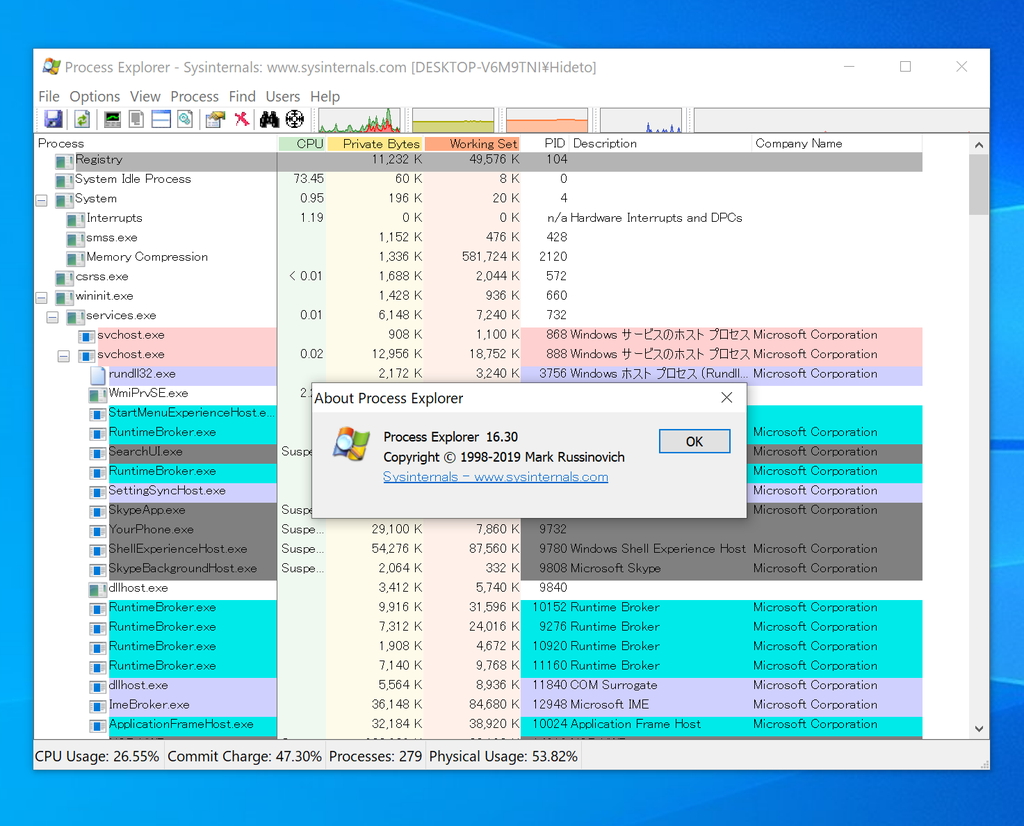The width and height of the screenshot is (1024, 826).
Task: Open the System Information icon
Action: click(x=110, y=119)
